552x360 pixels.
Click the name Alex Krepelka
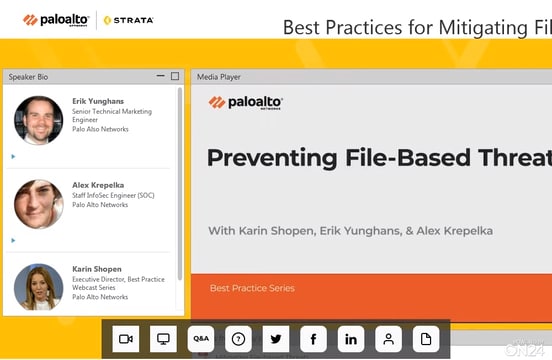(98, 185)
